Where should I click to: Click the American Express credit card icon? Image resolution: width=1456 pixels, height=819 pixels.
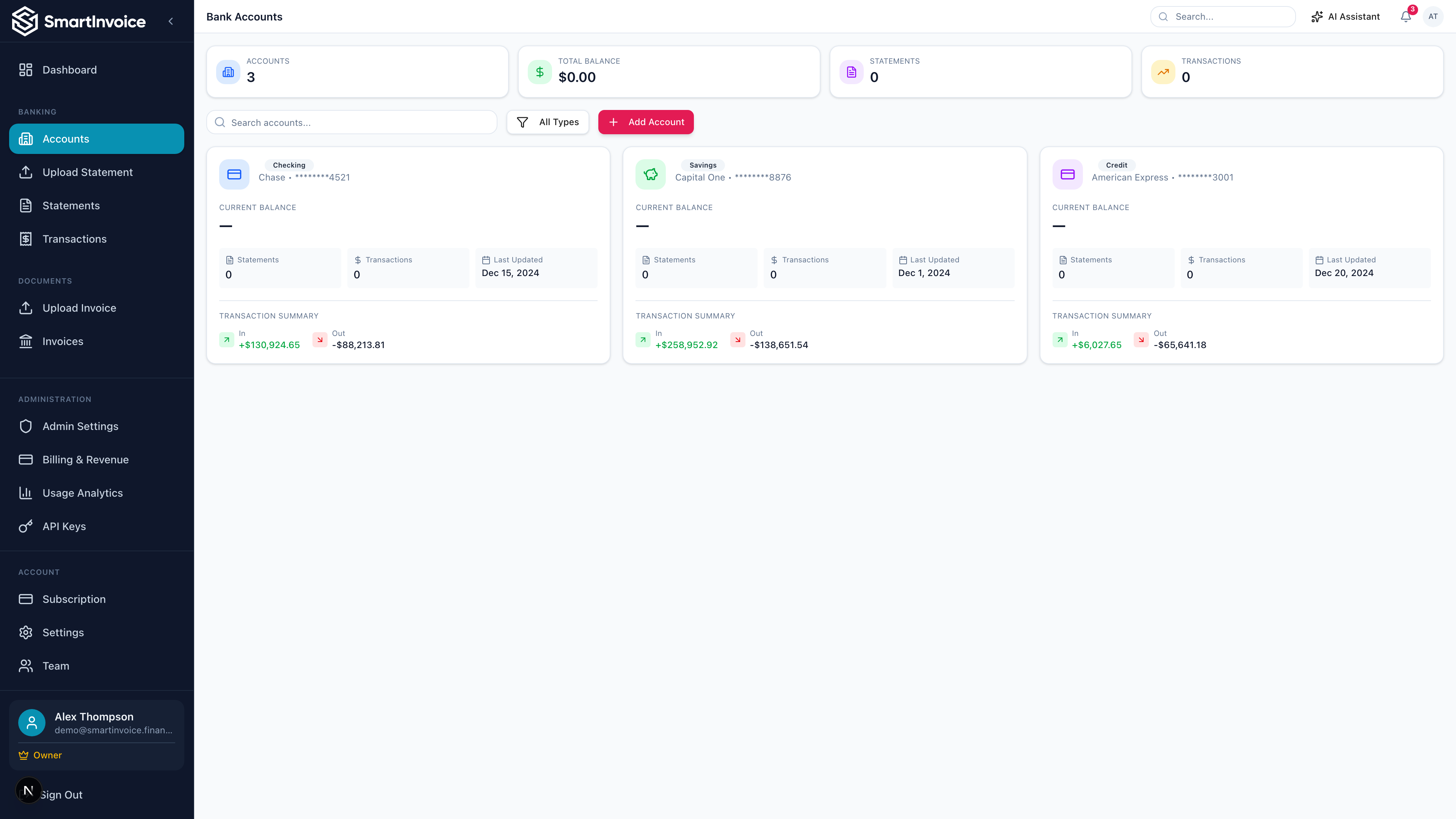pyautogui.click(x=1067, y=174)
